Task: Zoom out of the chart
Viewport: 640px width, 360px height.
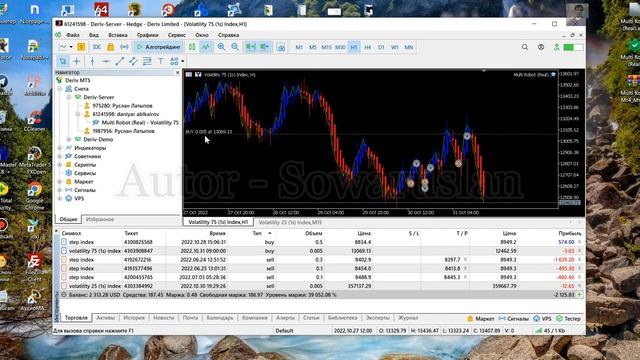Action: (235, 47)
